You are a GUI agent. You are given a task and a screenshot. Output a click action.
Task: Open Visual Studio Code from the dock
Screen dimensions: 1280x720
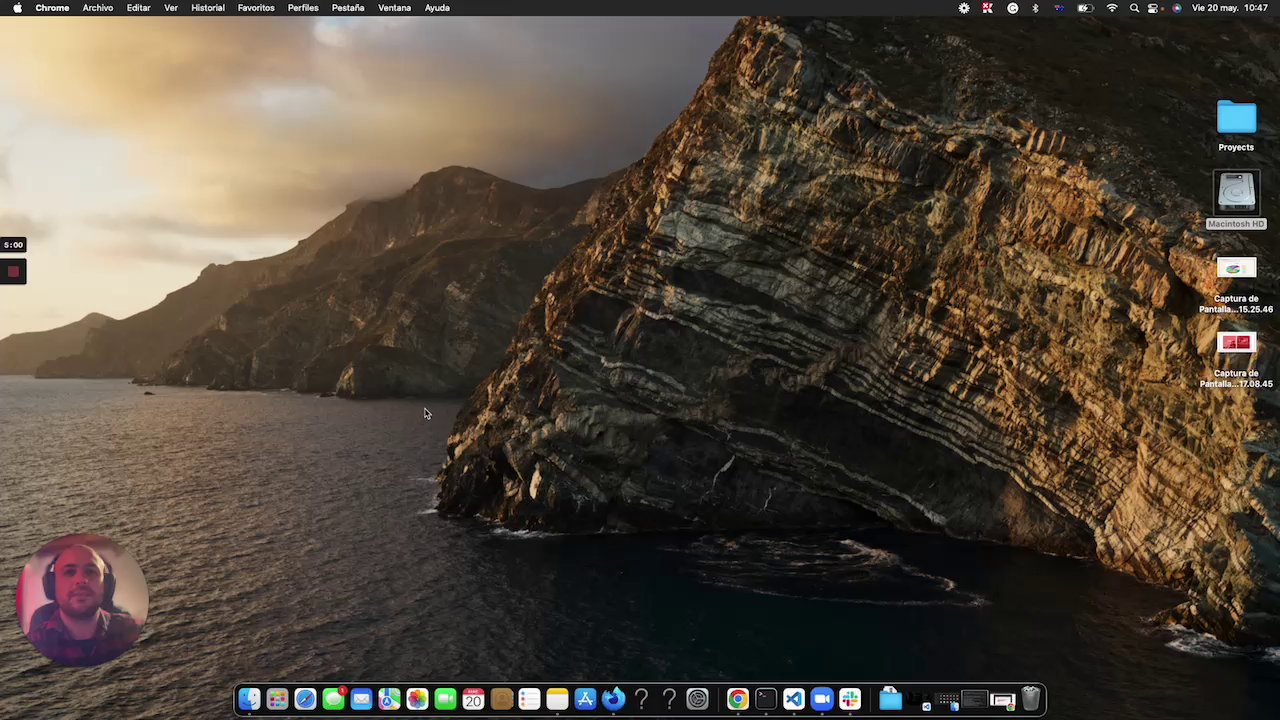coord(793,700)
